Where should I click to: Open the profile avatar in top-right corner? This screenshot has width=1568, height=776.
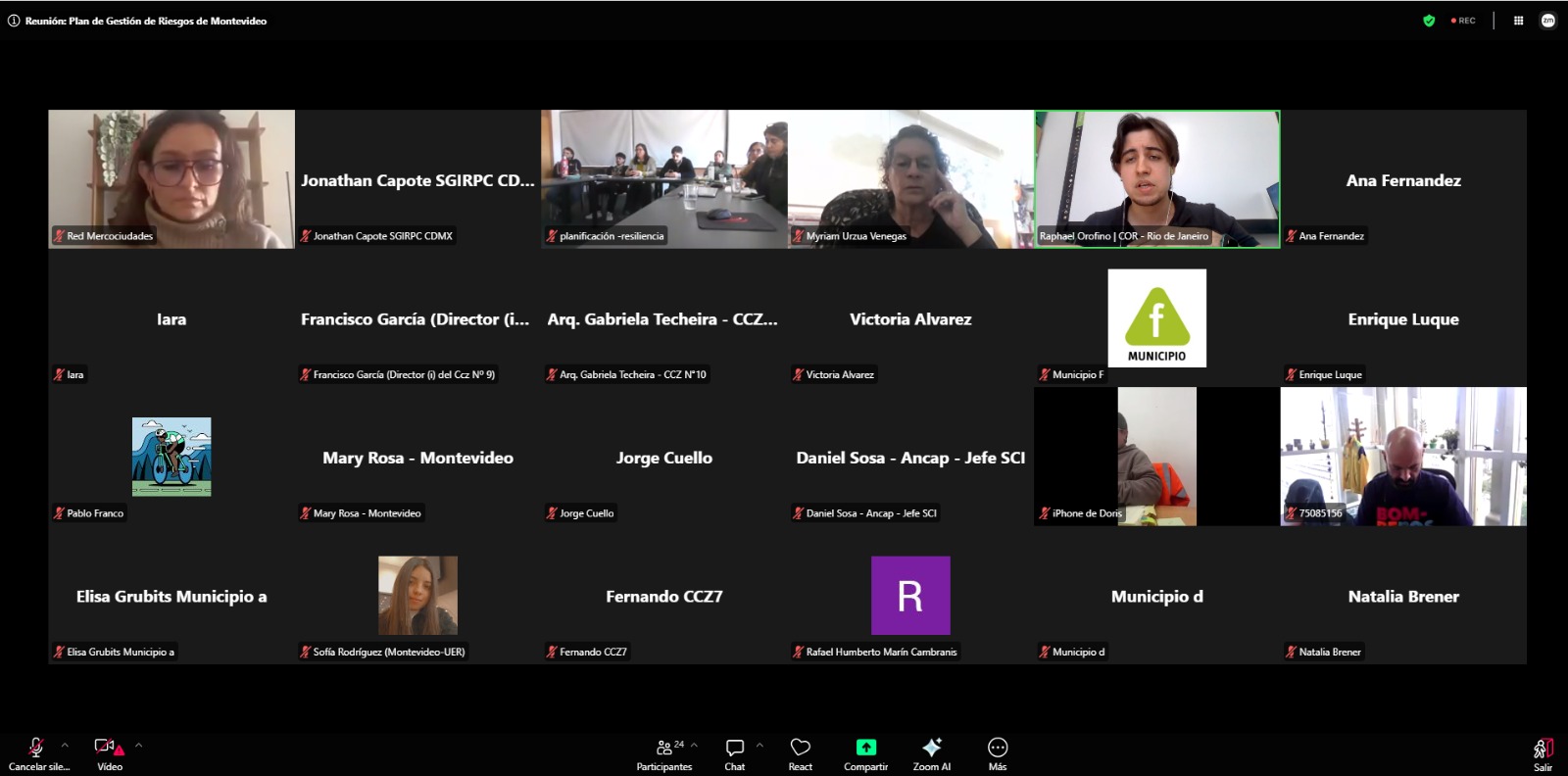coord(1548,21)
